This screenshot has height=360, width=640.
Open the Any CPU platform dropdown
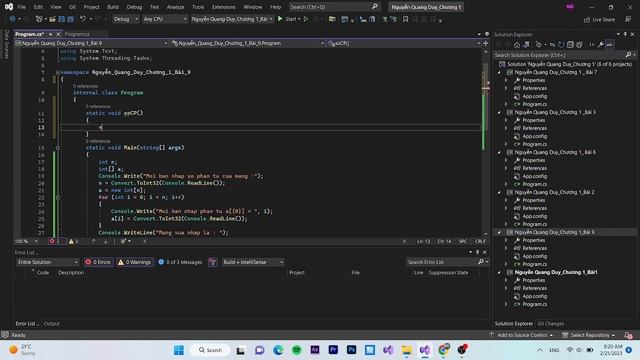point(164,19)
